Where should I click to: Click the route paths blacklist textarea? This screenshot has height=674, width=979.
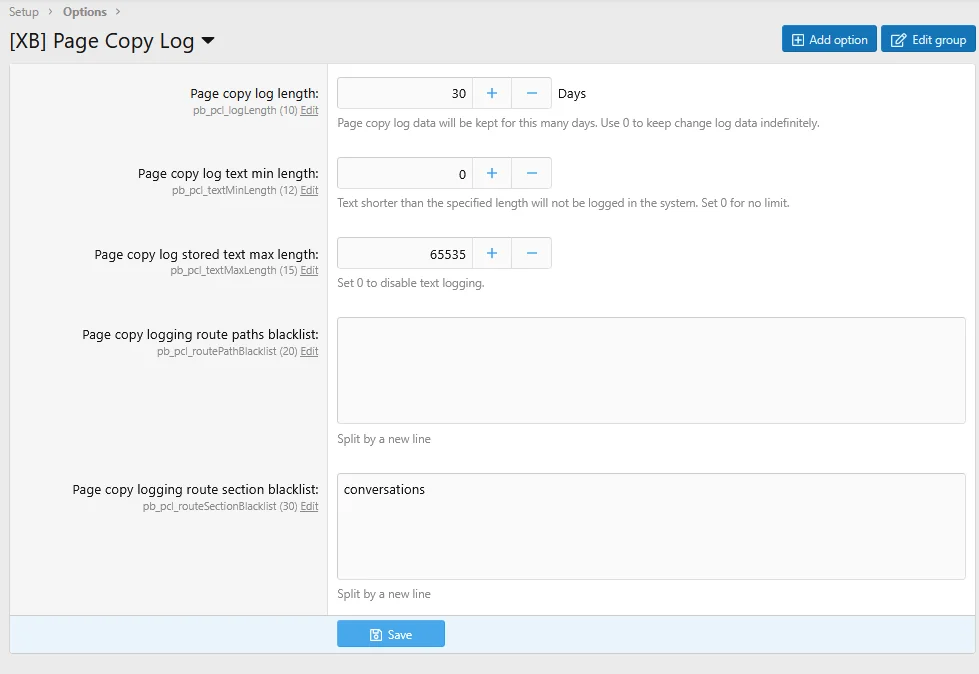(x=651, y=370)
